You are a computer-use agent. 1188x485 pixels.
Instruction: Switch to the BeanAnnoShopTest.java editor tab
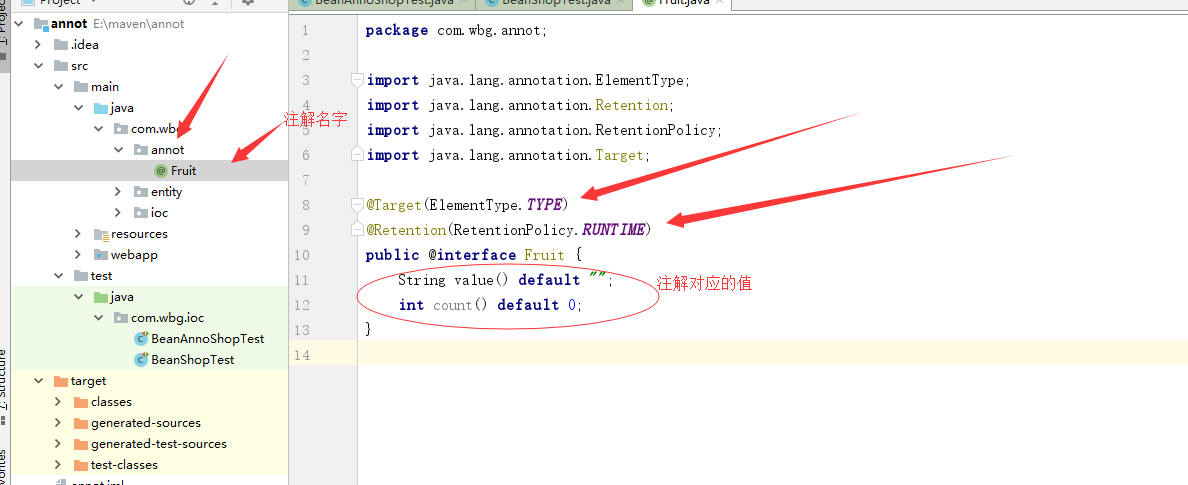(x=383, y=3)
